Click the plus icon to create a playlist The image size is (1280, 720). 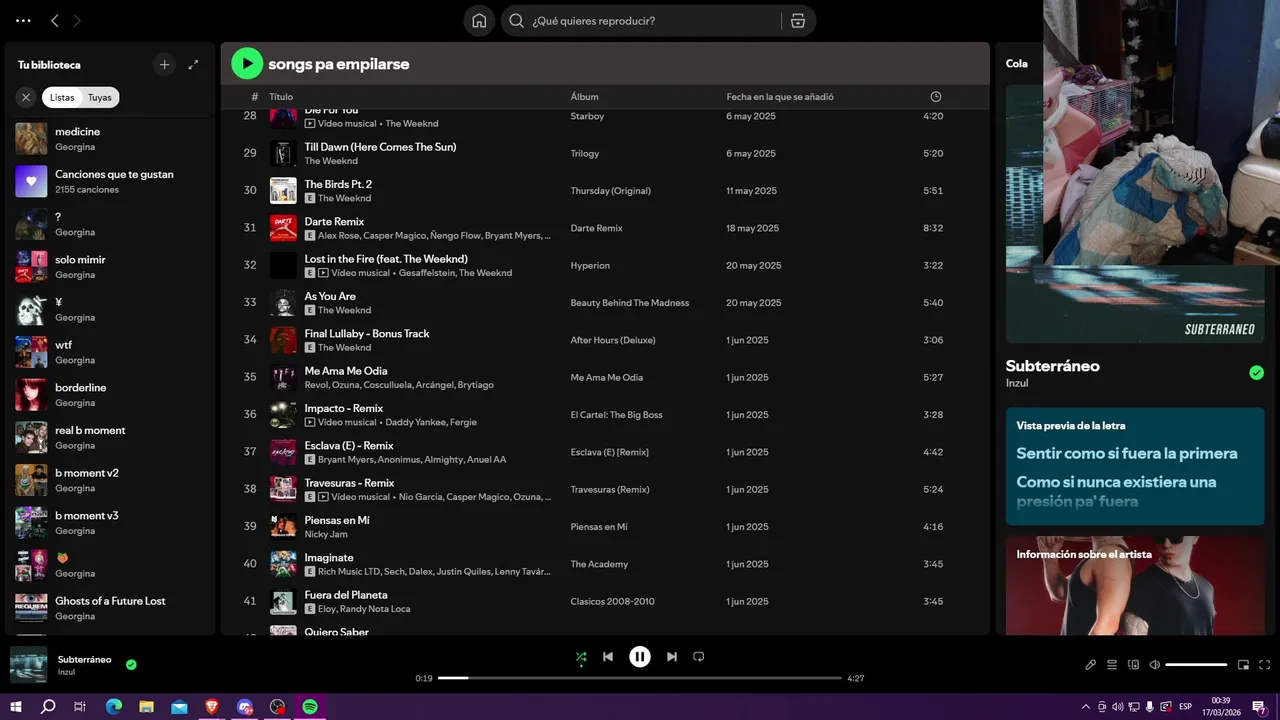click(x=165, y=64)
